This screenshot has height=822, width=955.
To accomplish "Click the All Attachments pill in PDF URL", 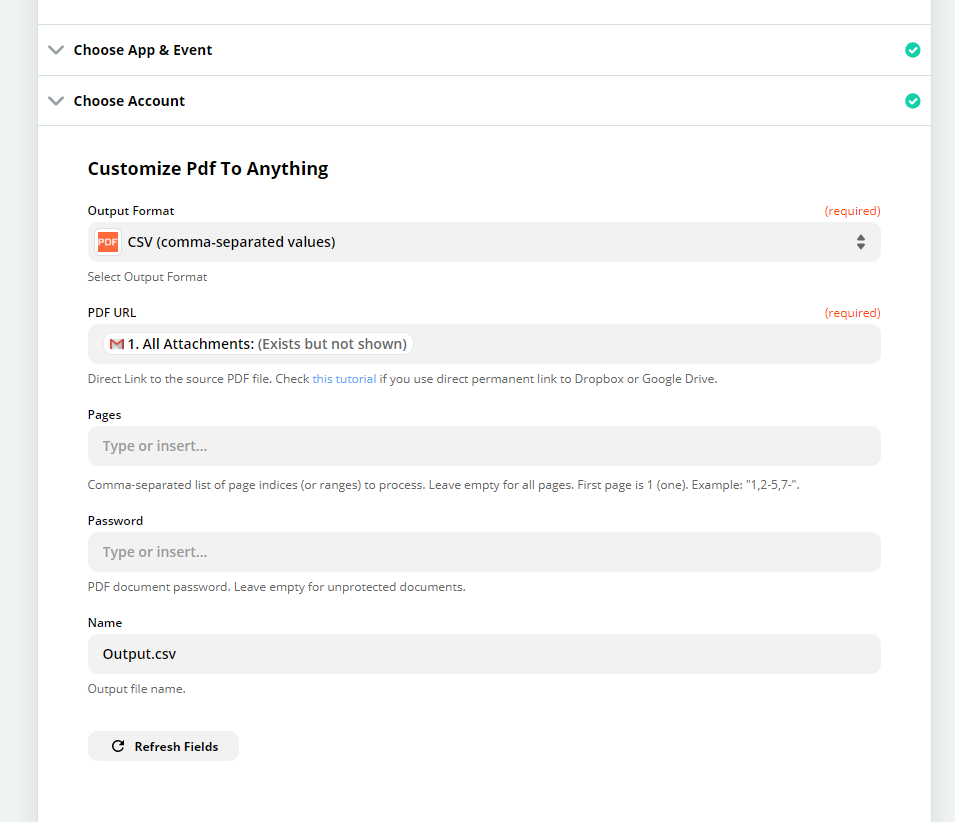I will [x=258, y=344].
